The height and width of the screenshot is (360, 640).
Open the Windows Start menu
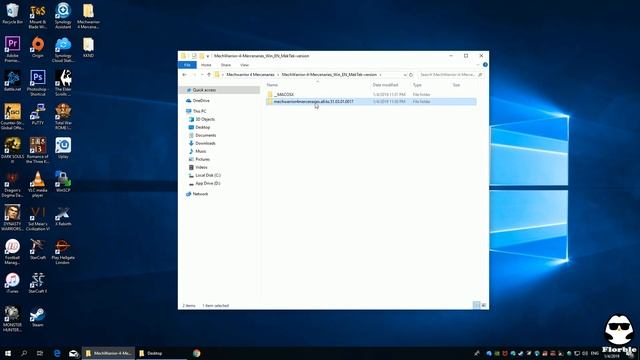click(8, 353)
